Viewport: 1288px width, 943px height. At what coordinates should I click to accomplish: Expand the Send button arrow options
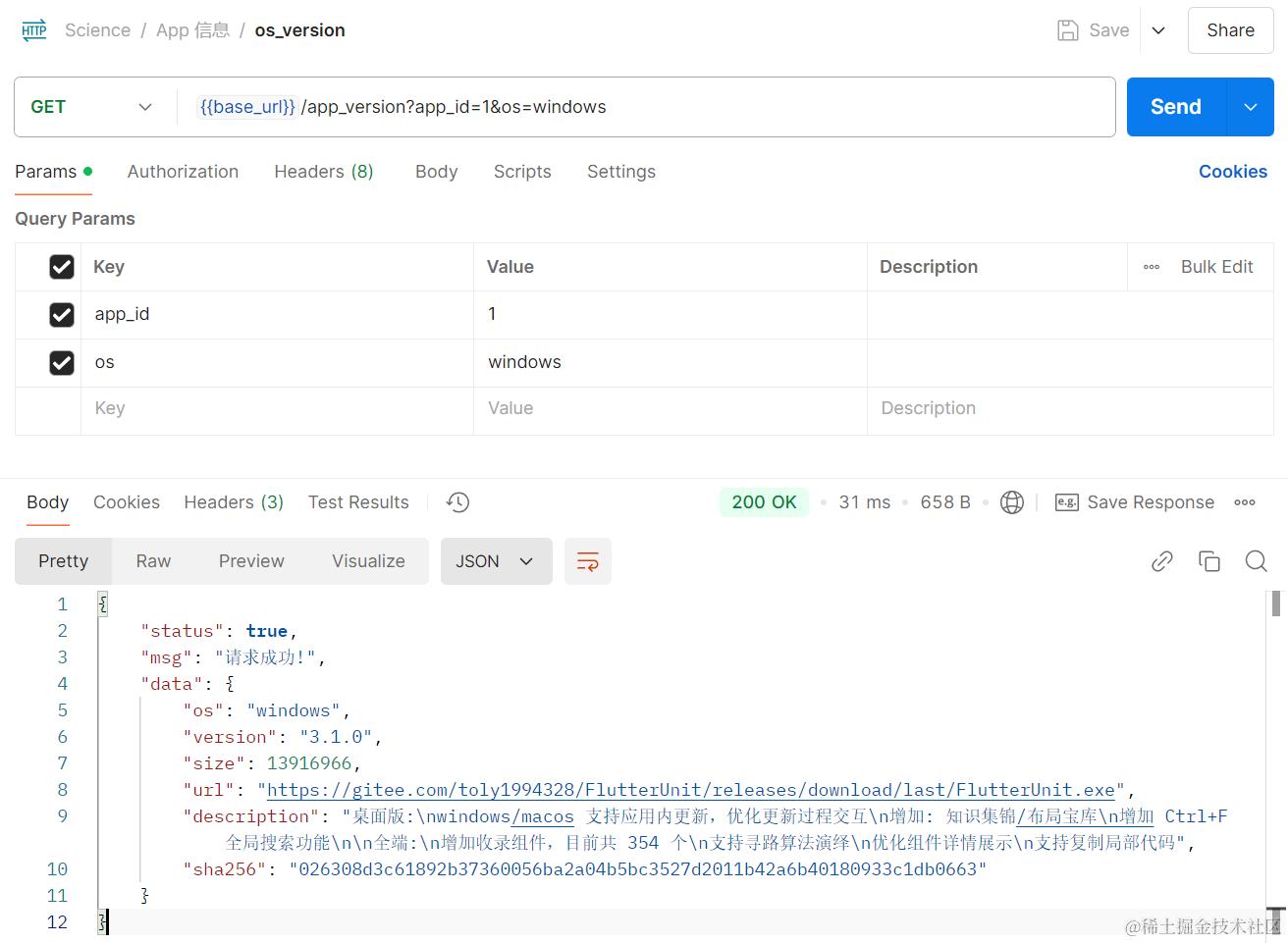[1251, 107]
